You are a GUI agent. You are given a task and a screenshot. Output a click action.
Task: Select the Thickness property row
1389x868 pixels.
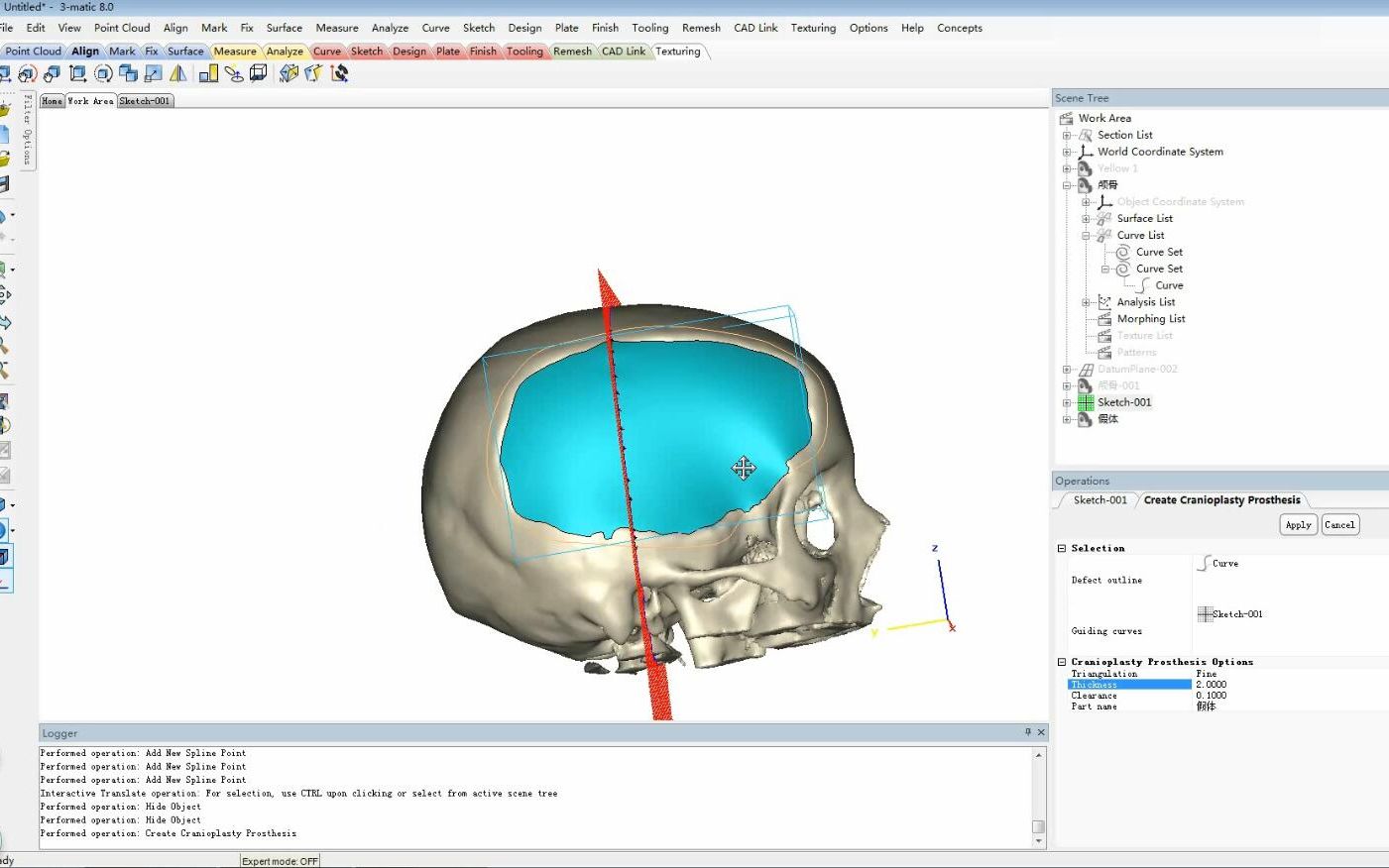pos(1129,685)
